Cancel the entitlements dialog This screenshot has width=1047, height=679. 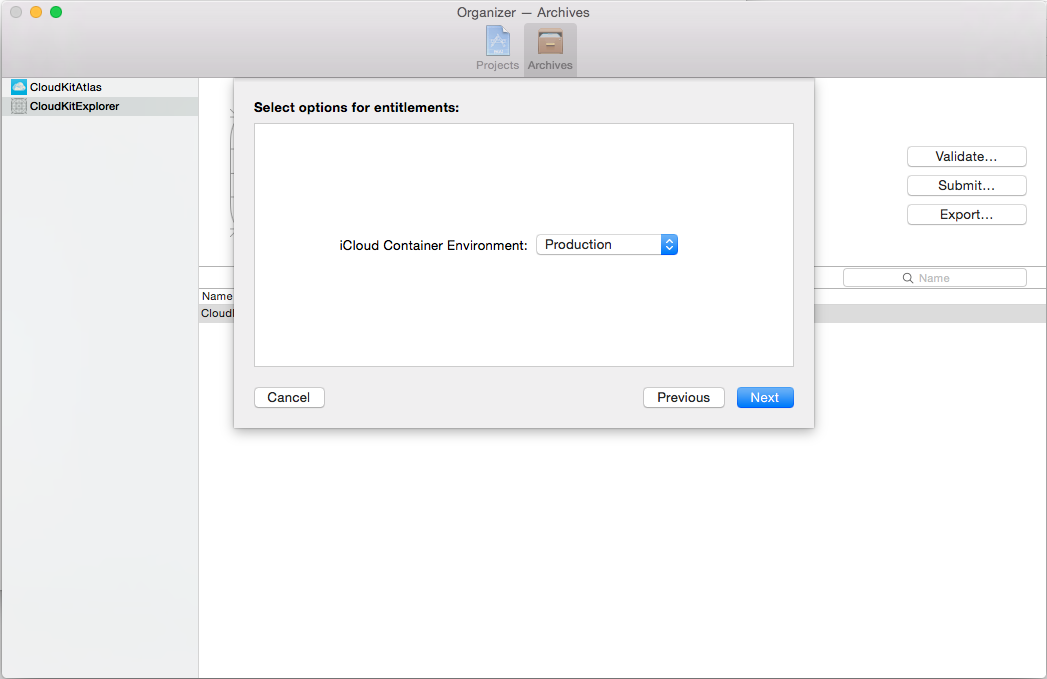click(288, 397)
